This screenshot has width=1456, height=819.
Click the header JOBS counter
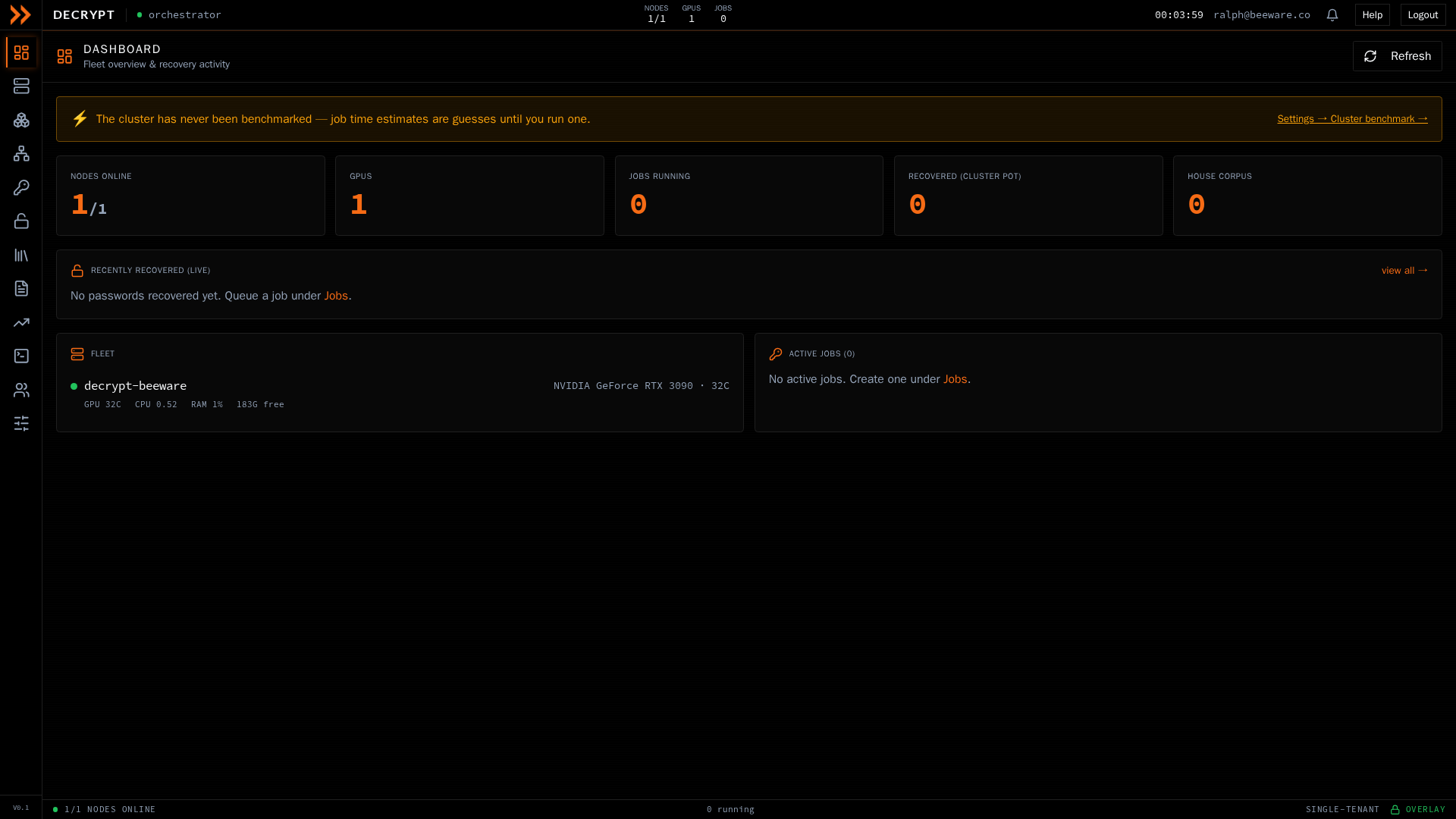723,14
